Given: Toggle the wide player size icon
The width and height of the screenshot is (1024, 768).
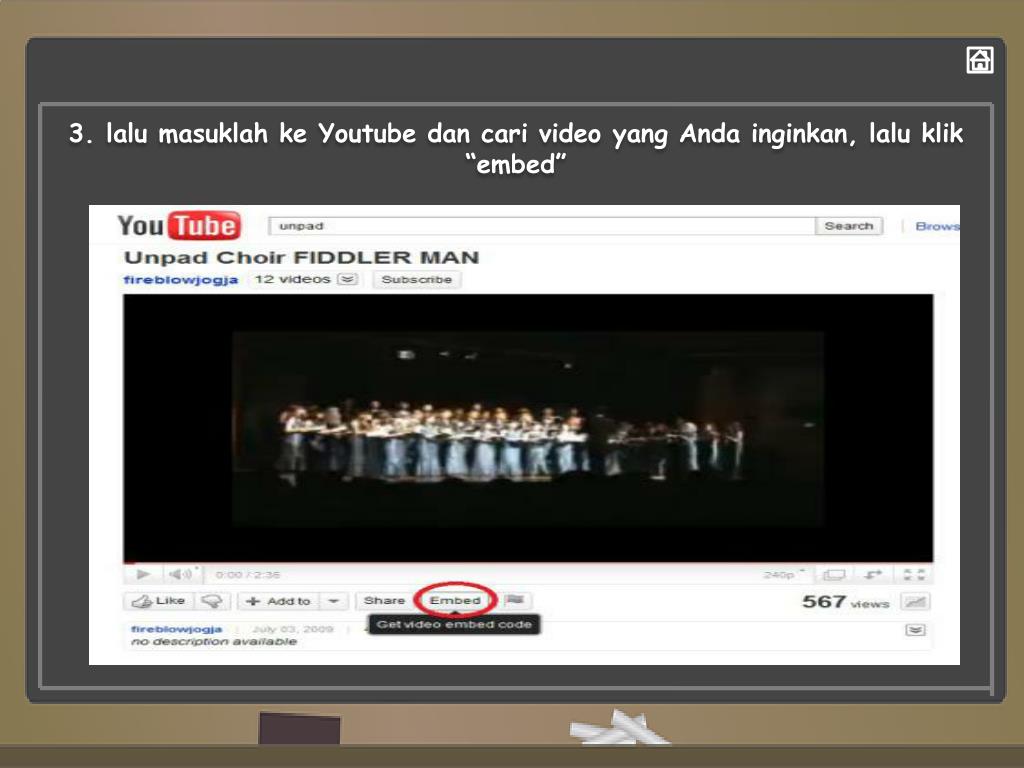Looking at the screenshot, I should tap(834, 575).
